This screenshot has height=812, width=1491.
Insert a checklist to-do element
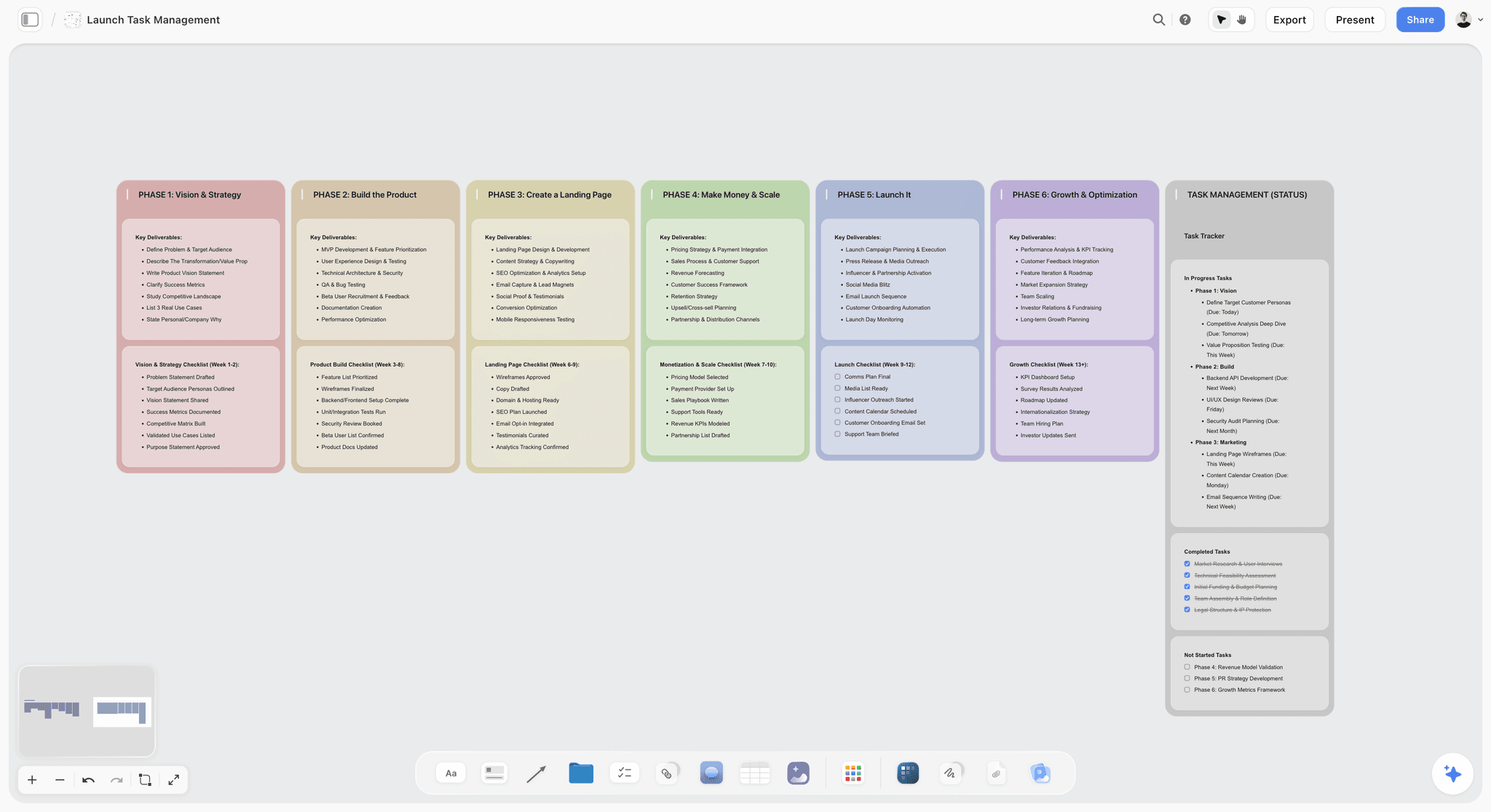tap(624, 773)
